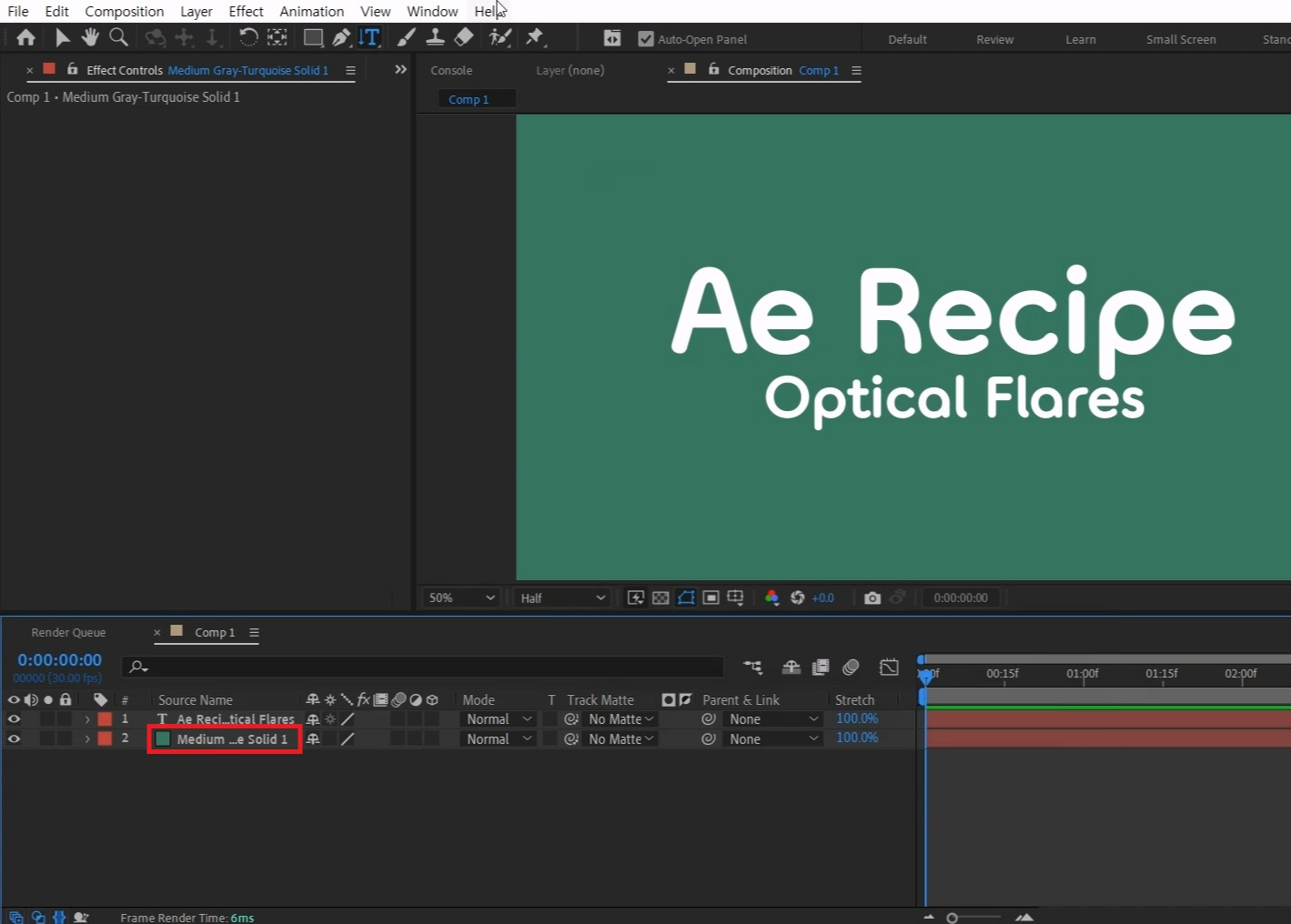Viewport: 1291px width, 924px height.
Task: Switch to the Review workspace
Action: coord(994,39)
